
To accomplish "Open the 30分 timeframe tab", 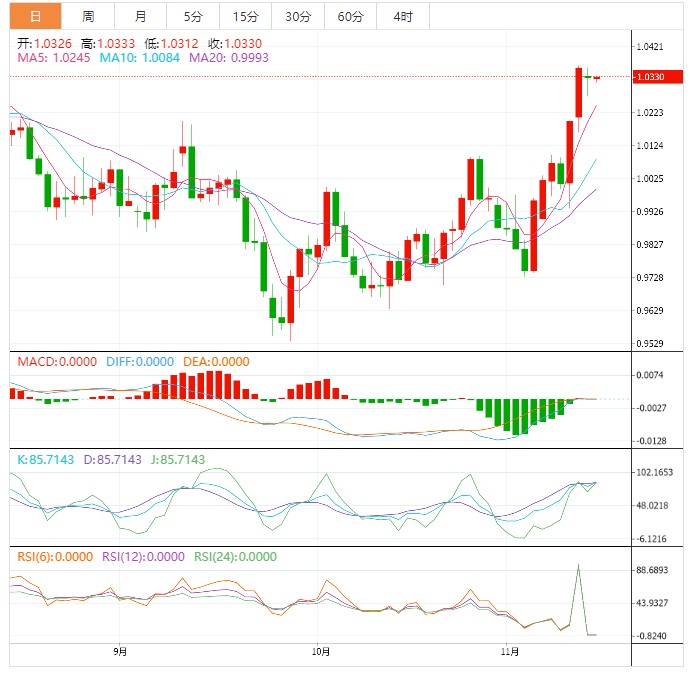I will pyautogui.click(x=298, y=16).
